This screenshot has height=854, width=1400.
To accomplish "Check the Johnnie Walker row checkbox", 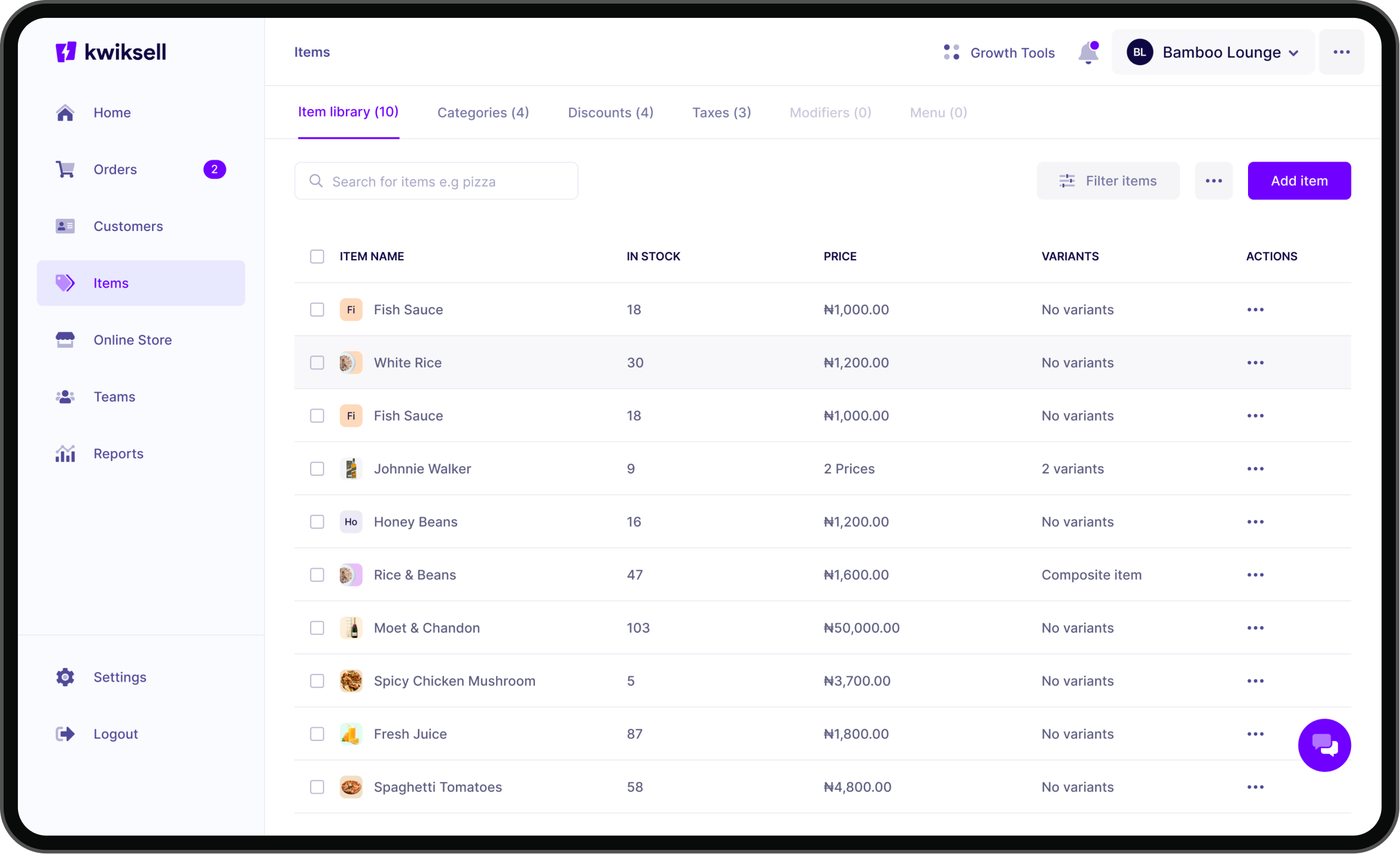I will click(x=317, y=469).
